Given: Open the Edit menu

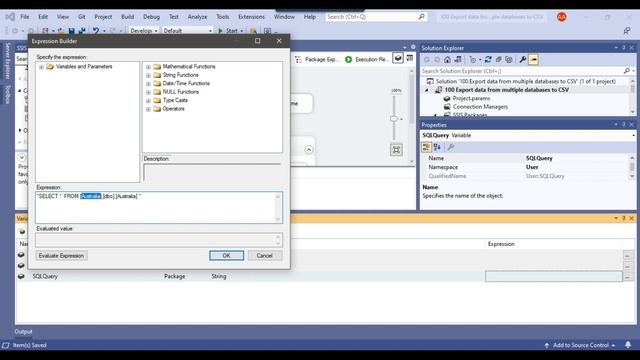Looking at the screenshot, I should coord(43,17).
